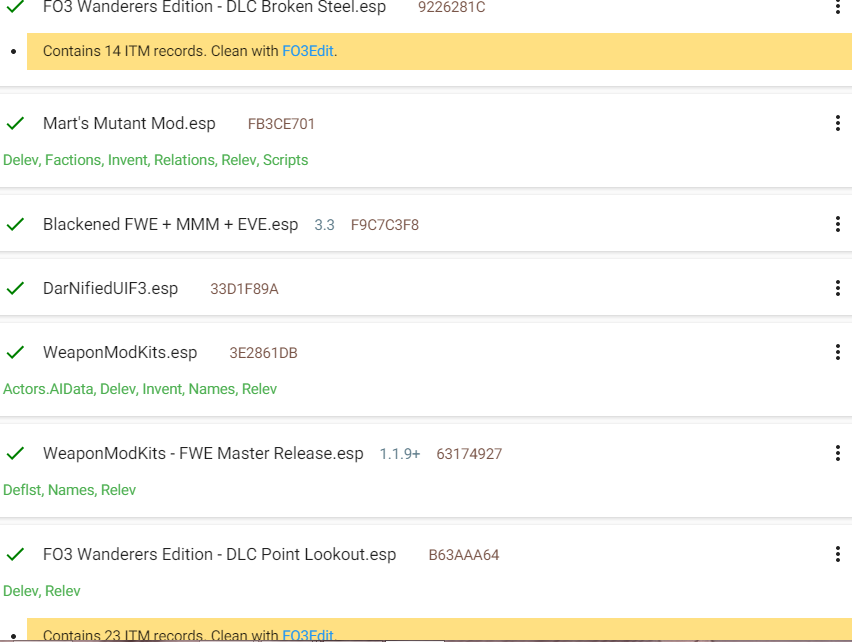Open the three-dot menu for WeaponModKits.esp
This screenshot has height=642, width=852.
tap(837, 352)
